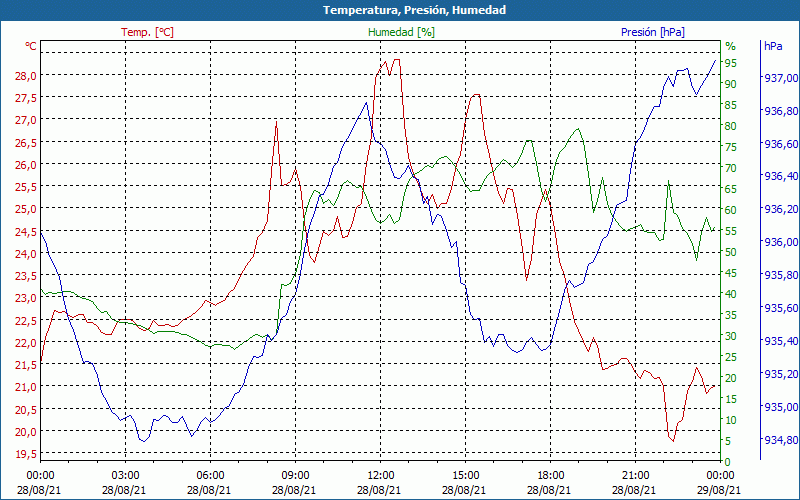Click the '85' humidity axis value
800x500 pixels.
[x=731, y=105]
